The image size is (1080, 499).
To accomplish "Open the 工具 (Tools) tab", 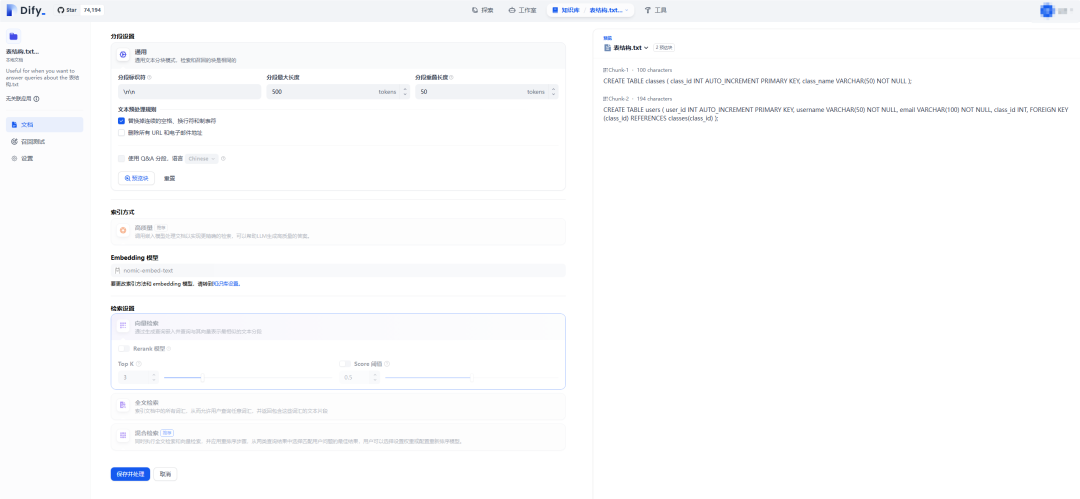I will pos(656,10).
